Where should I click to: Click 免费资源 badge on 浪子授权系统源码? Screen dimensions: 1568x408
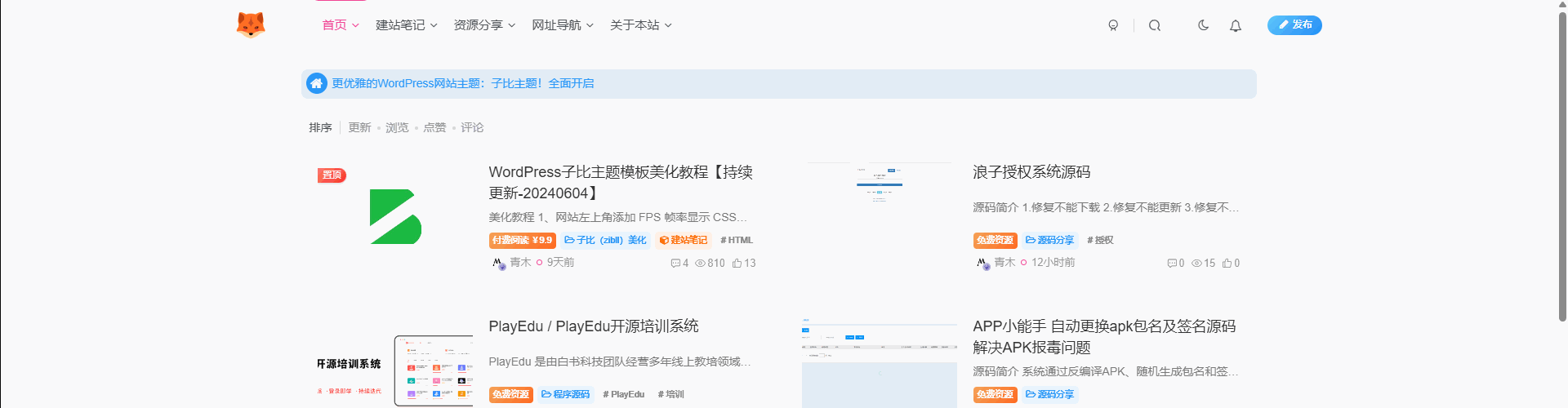pyautogui.click(x=995, y=240)
